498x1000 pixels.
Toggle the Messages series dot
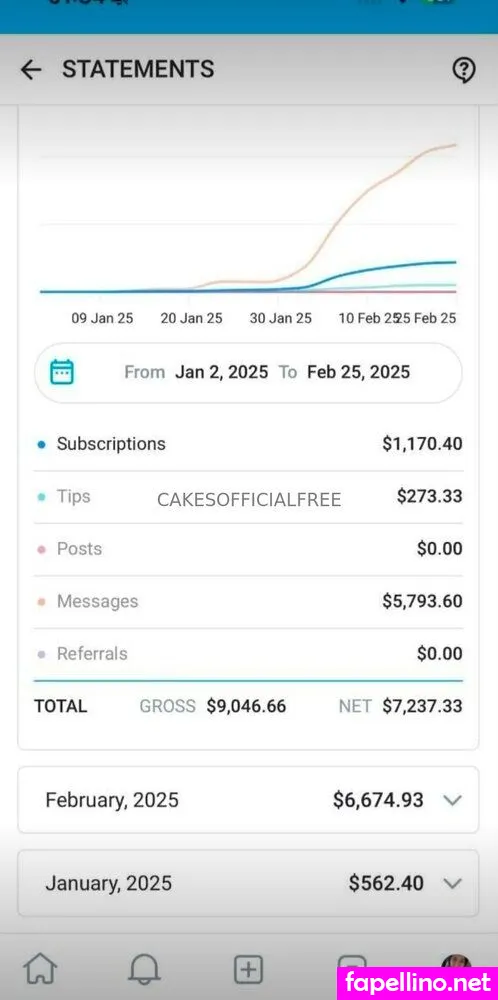[x=41, y=601]
